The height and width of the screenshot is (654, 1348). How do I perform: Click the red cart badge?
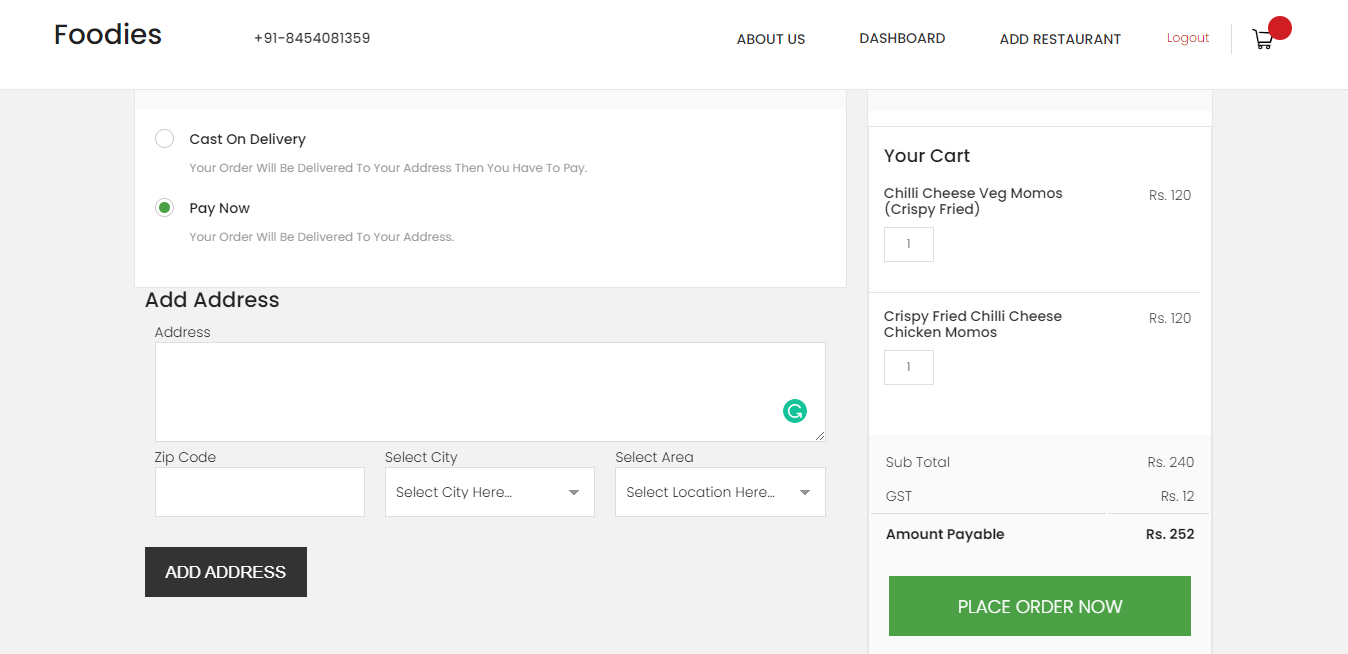point(1279,28)
